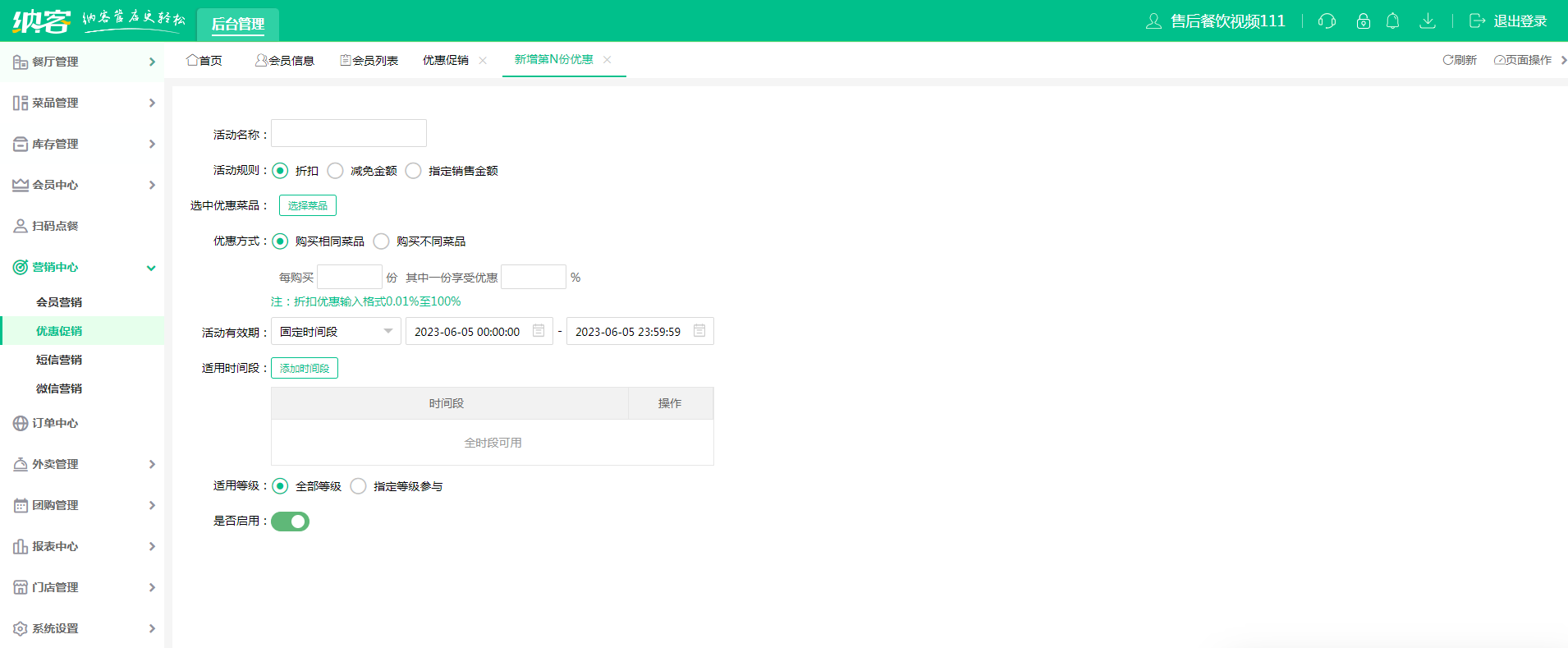The height and width of the screenshot is (648, 1568).
Task: Click the logout arrow icon
Action: point(1477,21)
